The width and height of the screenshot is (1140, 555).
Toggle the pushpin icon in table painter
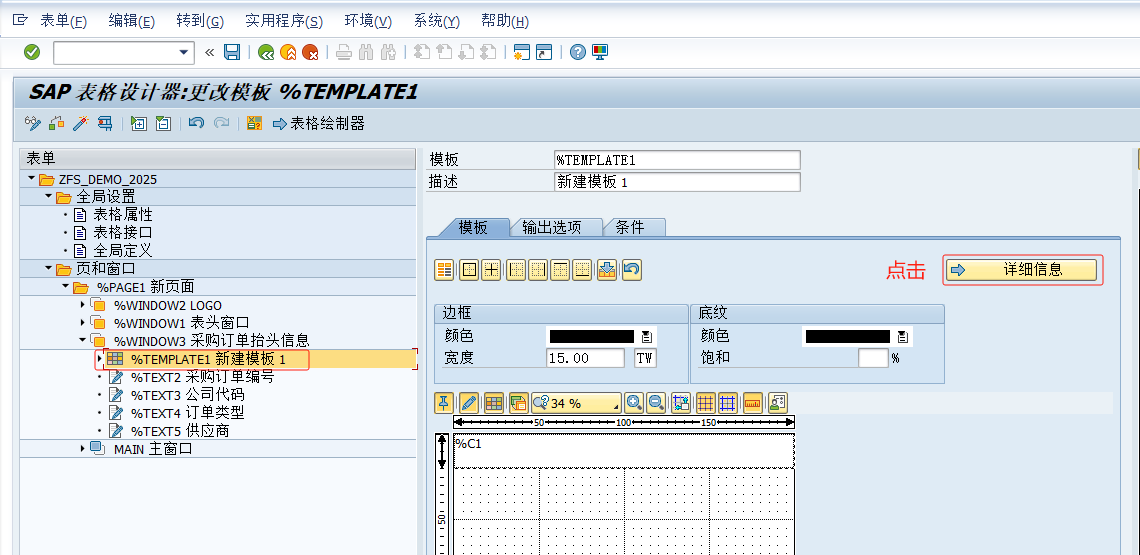pos(444,402)
